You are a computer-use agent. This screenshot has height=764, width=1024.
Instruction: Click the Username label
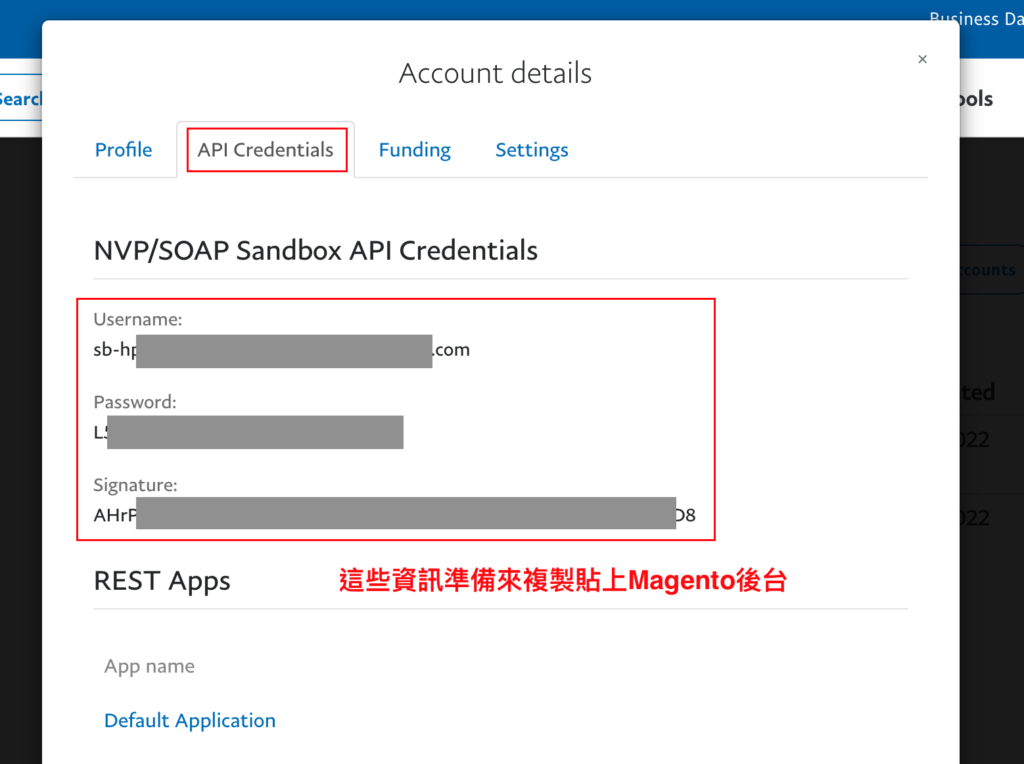(138, 319)
